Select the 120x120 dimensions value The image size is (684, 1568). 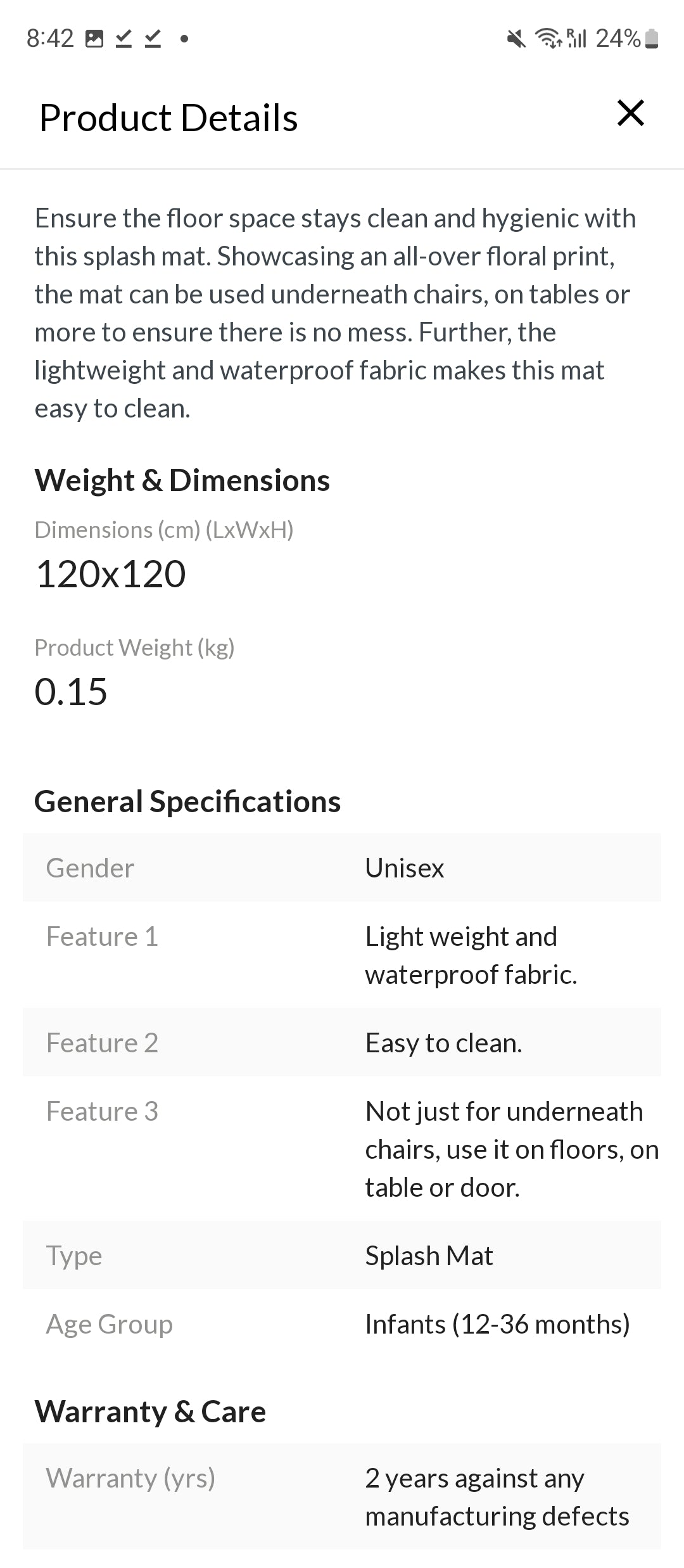pos(111,574)
